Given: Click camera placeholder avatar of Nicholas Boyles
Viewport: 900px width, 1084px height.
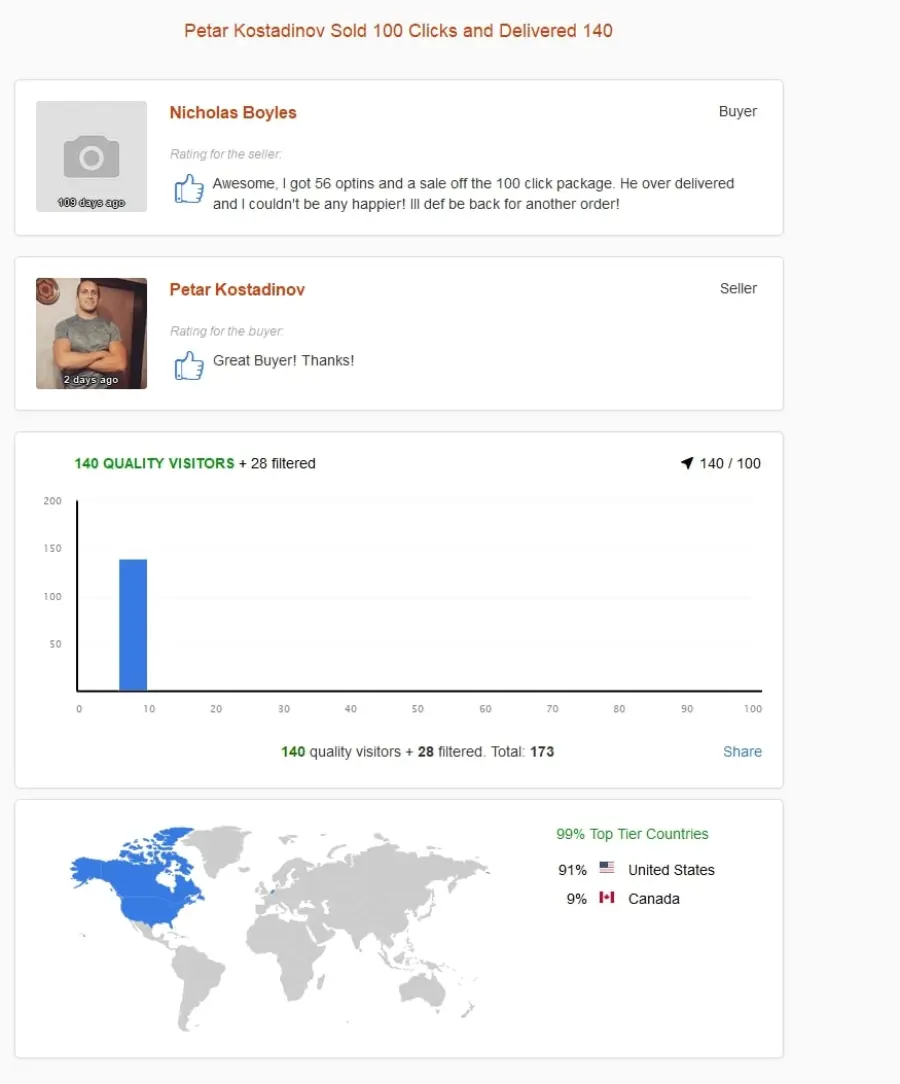Looking at the screenshot, I should point(91,156).
